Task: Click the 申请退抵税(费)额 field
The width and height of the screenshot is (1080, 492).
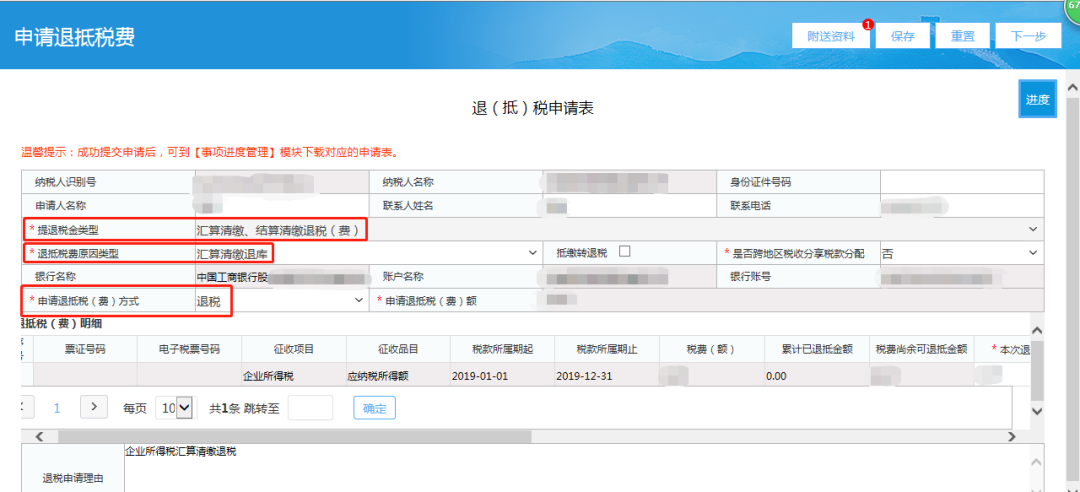Action: click(x=792, y=300)
